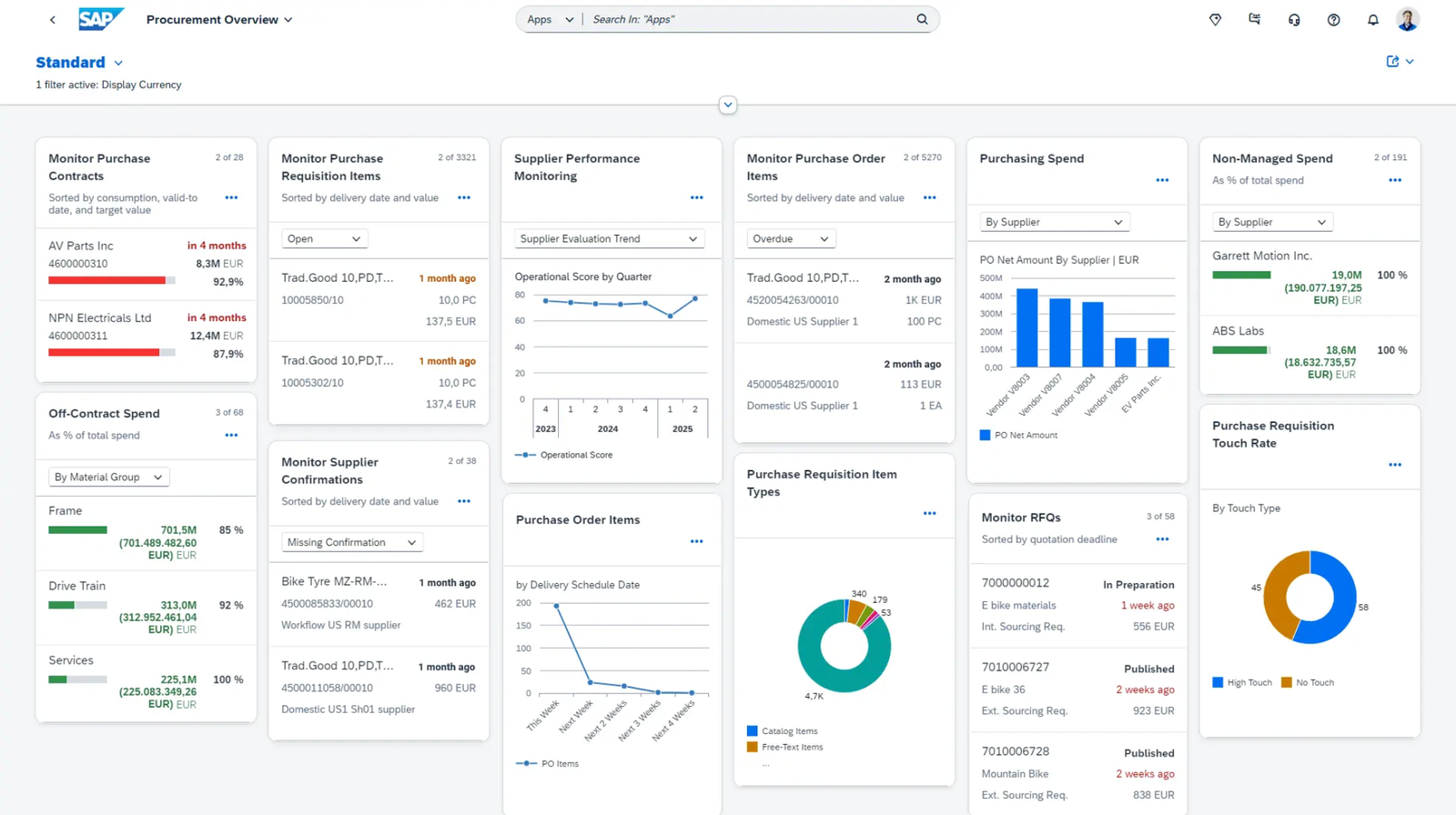Image resolution: width=1456 pixels, height=815 pixels.
Task: Open the Procurement Overview title menu
Action: [219, 19]
